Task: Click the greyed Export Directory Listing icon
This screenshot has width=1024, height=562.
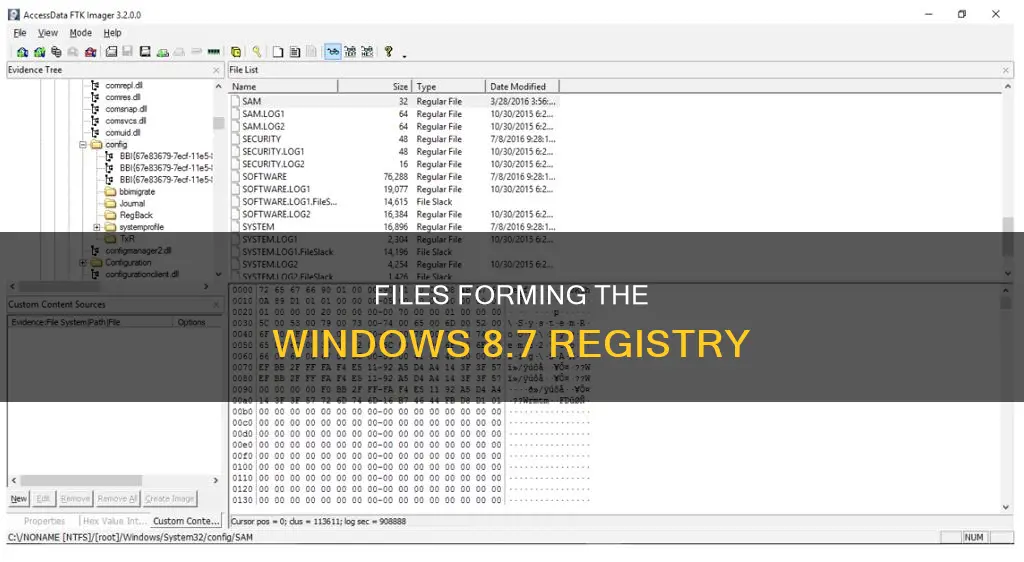Action: (x=311, y=52)
